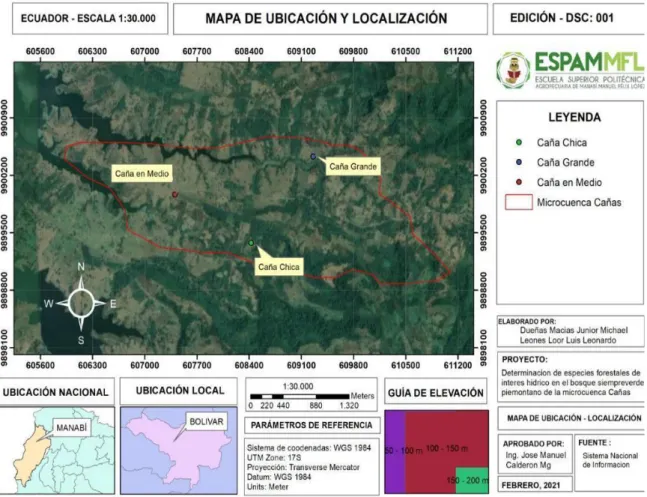Open the Ecuador national location inset map
647x497 pixels.
pyautogui.click(x=57, y=450)
